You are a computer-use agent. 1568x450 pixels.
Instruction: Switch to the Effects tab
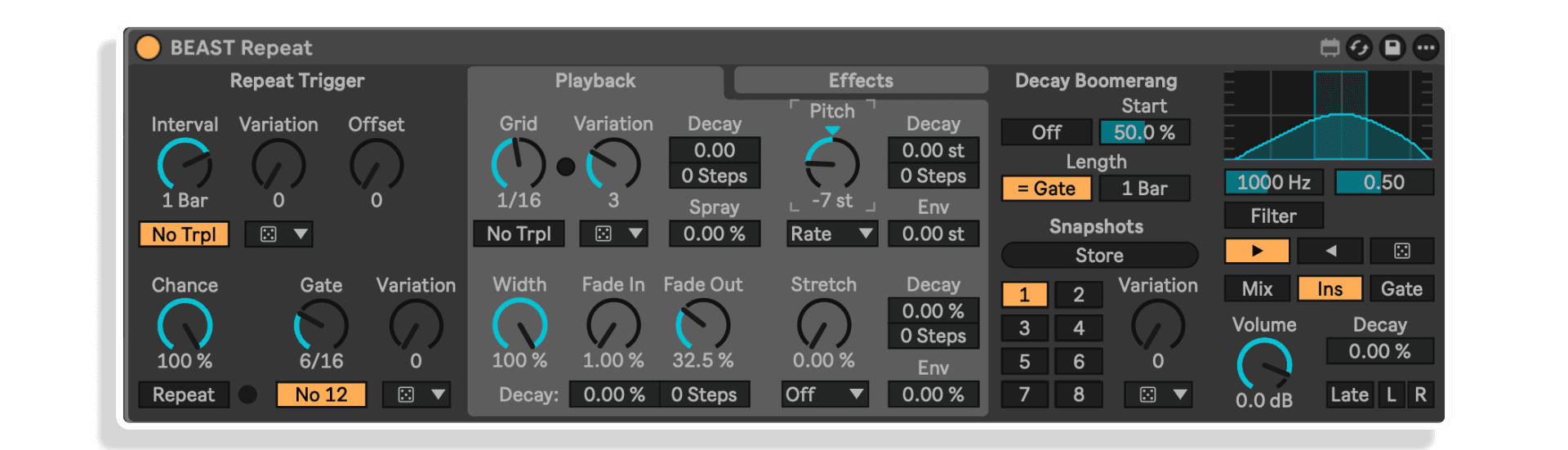(x=861, y=81)
